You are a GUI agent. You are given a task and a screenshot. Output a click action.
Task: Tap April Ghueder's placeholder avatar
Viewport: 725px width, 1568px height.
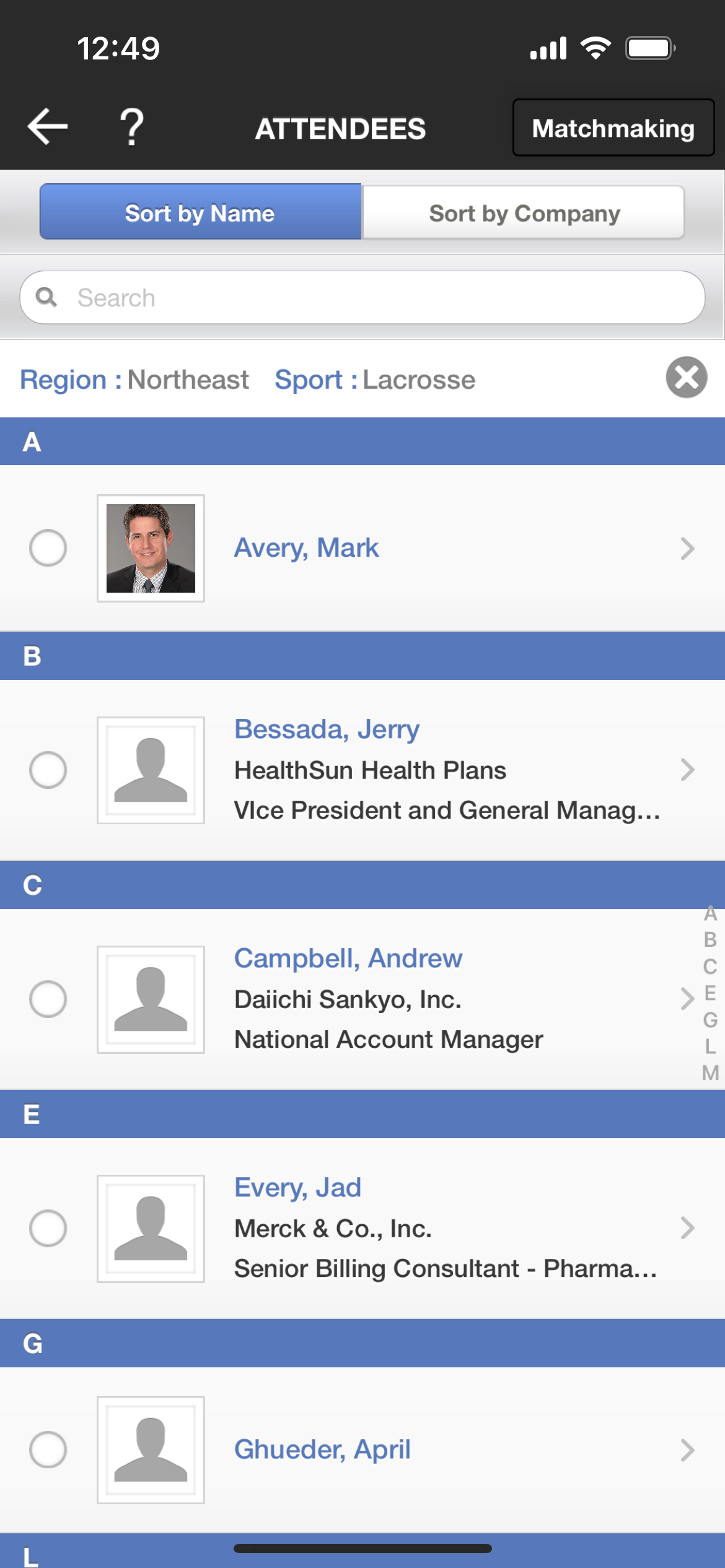pyautogui.click(x=151, y=1450)
